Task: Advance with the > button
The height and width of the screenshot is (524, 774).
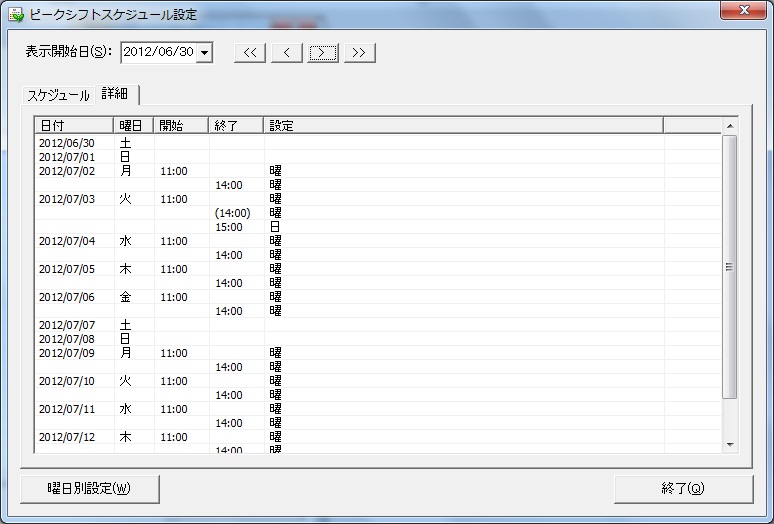Action: (x=323, y=53)
